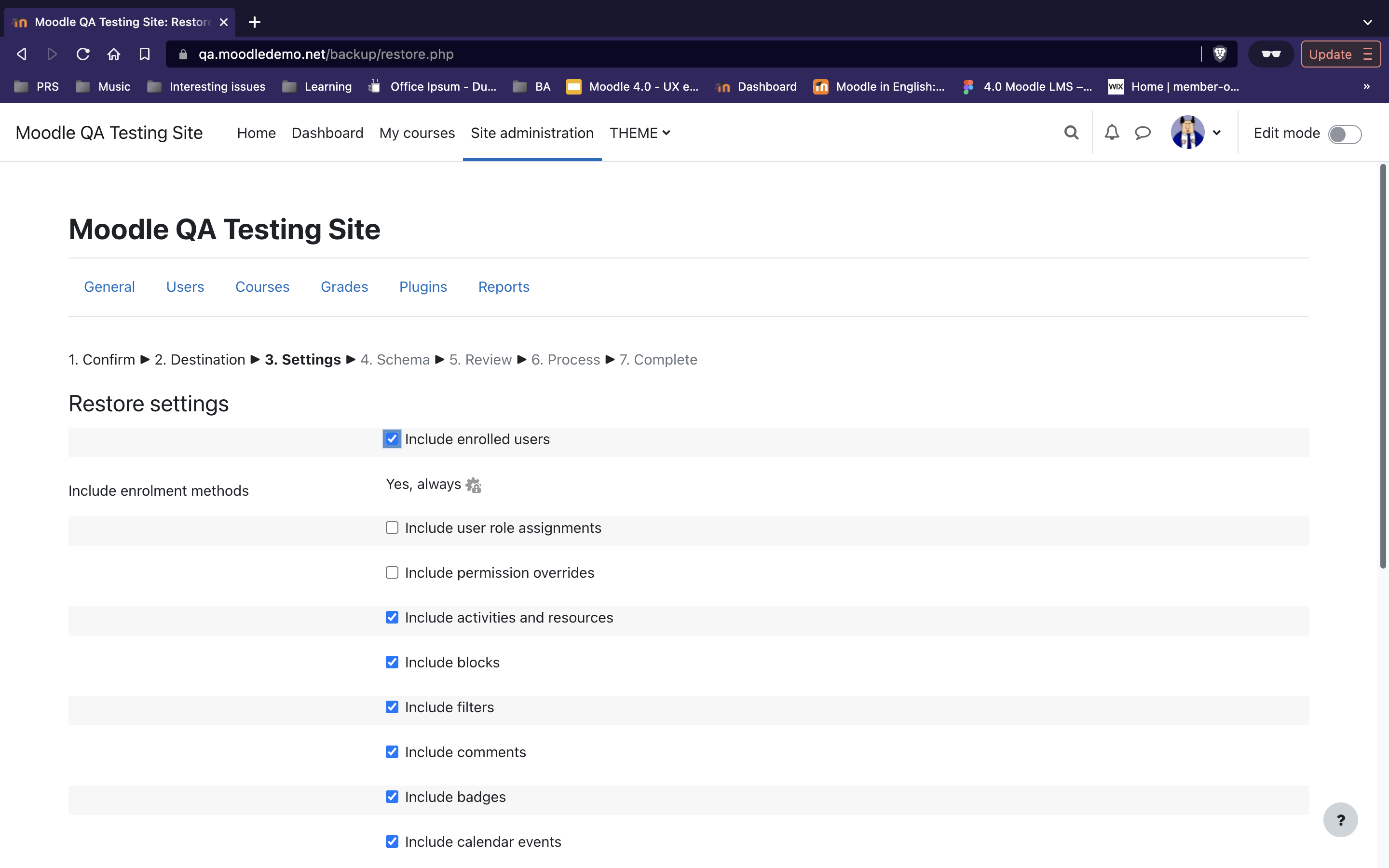
Task: Click the locked setting icon beside Yes, always
Action: pyautogui.click(x=474, y=485)
